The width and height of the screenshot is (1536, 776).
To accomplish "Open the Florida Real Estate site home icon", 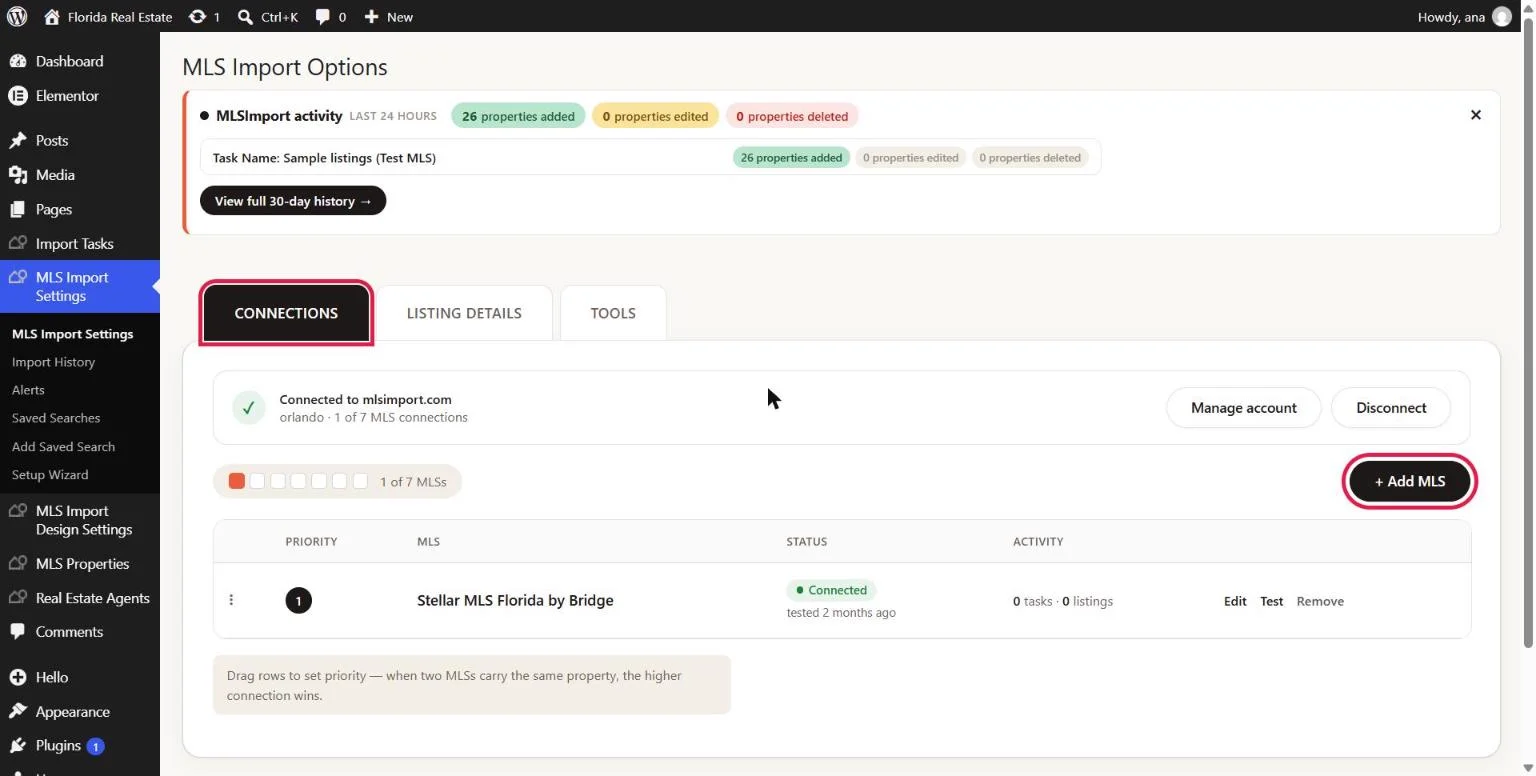I will point(52,17).
